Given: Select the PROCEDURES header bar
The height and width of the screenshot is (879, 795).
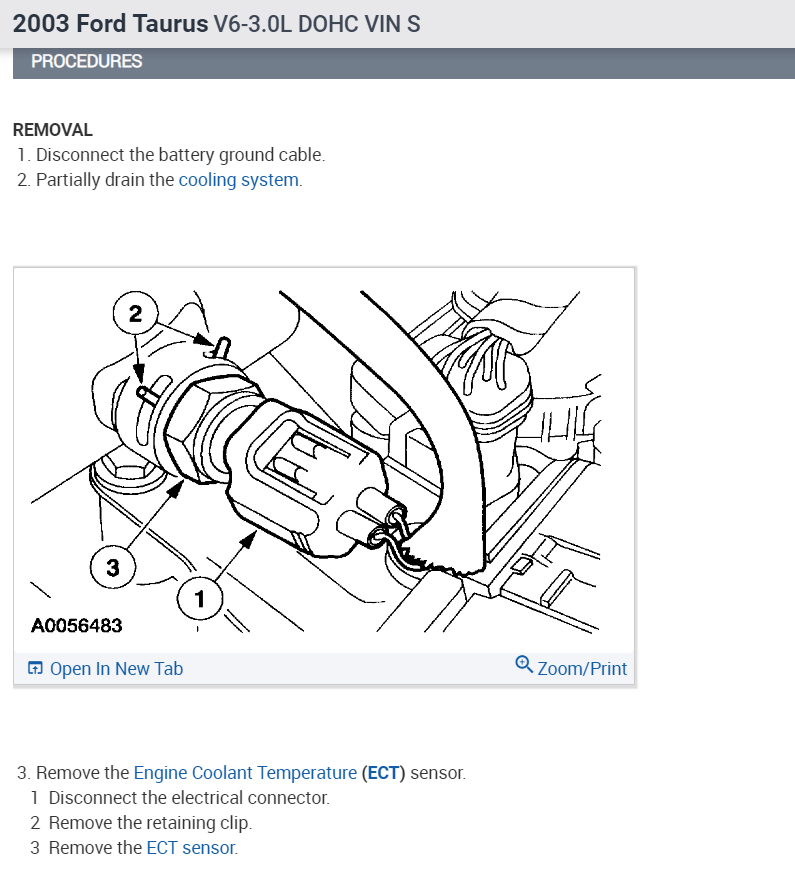Looking at the screenshot, I should [x=404, y=63].
